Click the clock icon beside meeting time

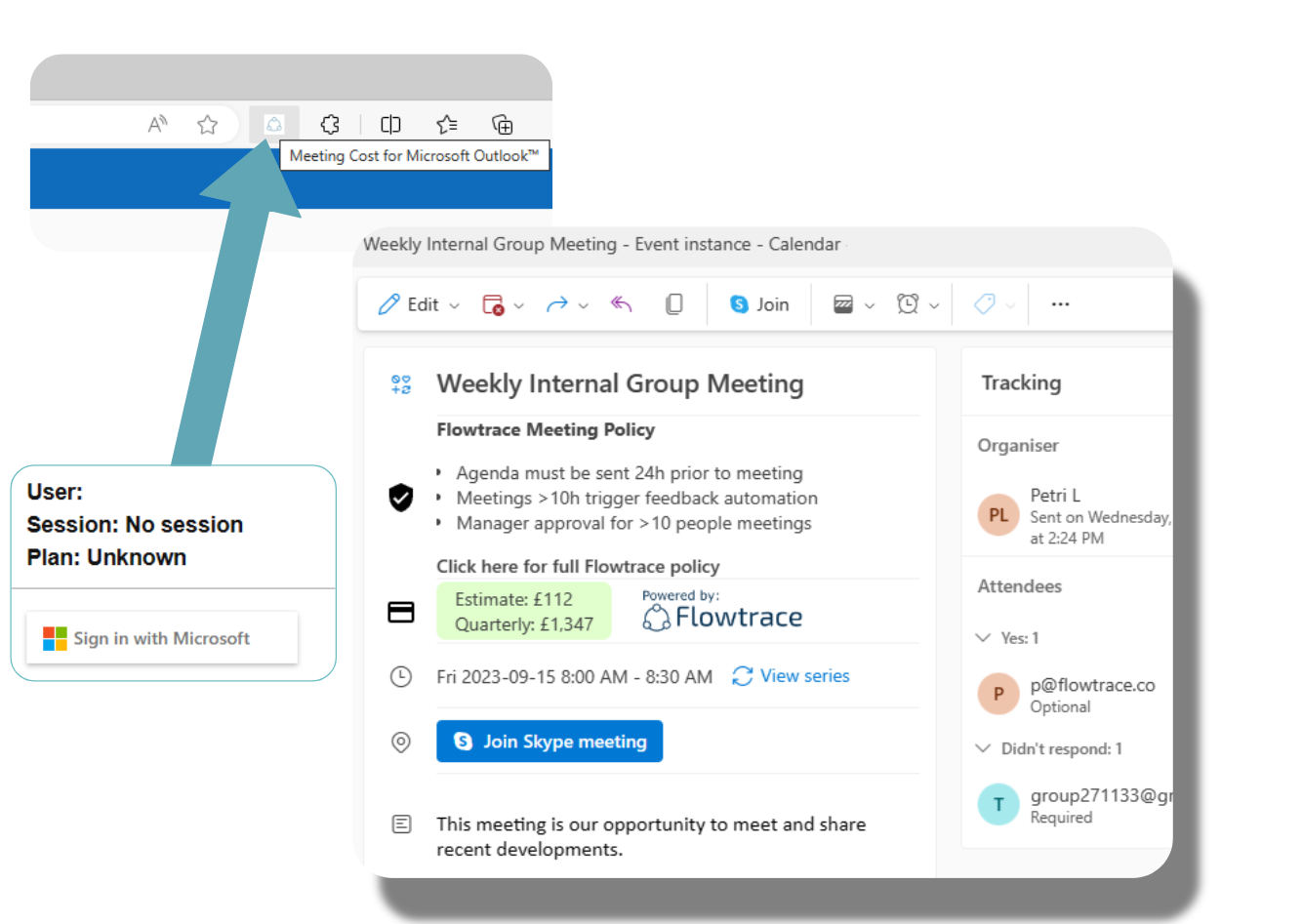[x=401, y=676]
